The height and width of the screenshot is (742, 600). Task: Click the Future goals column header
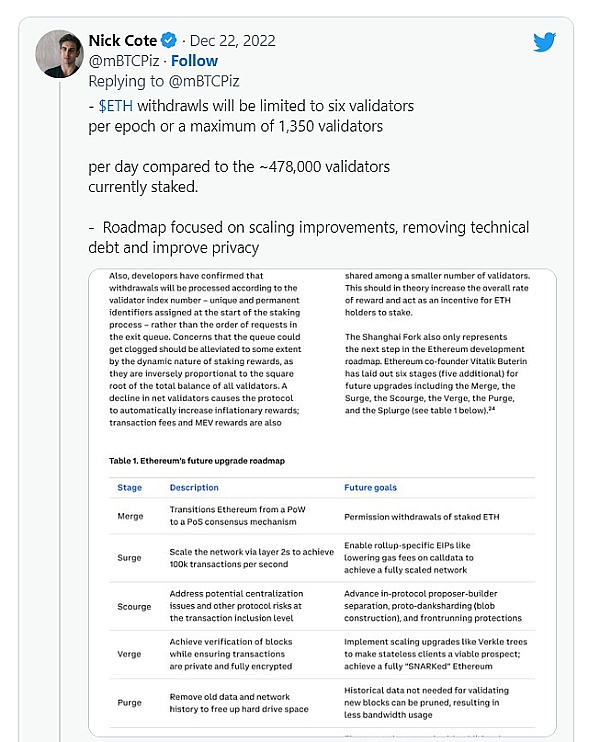coord(371,488)
